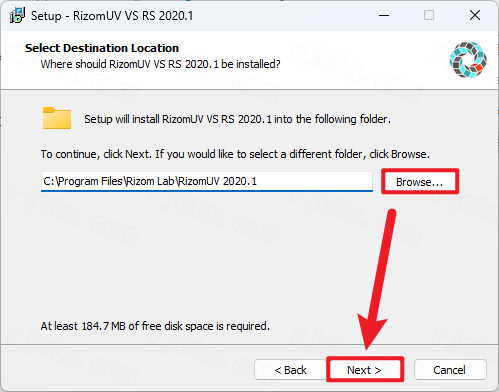Click the setup installer icon in title bar
This screenshot has height=392, width=499.
click(17, 15)
